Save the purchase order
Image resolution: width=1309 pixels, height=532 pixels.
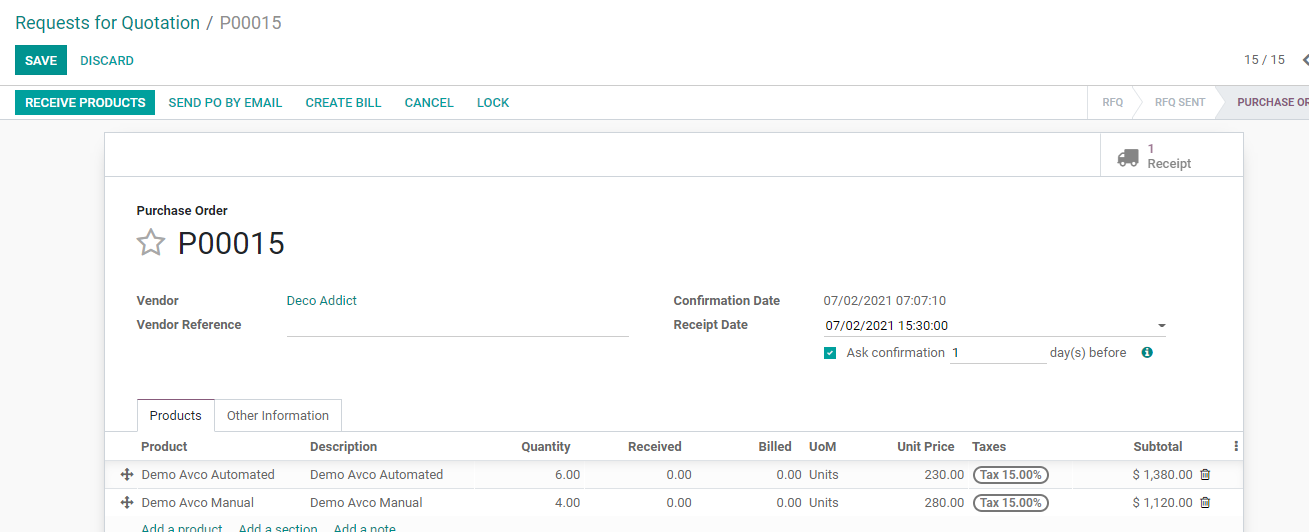[x=41, y=61]
